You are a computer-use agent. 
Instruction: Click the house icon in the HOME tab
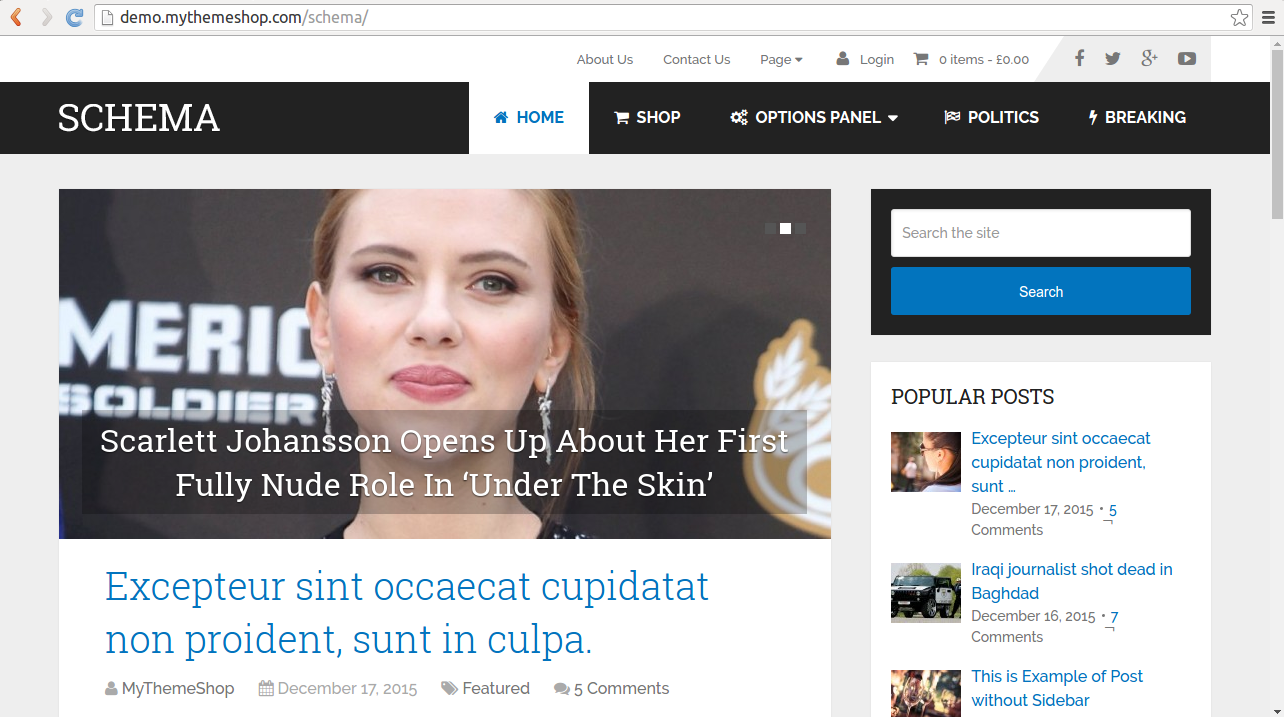point(502,117)
